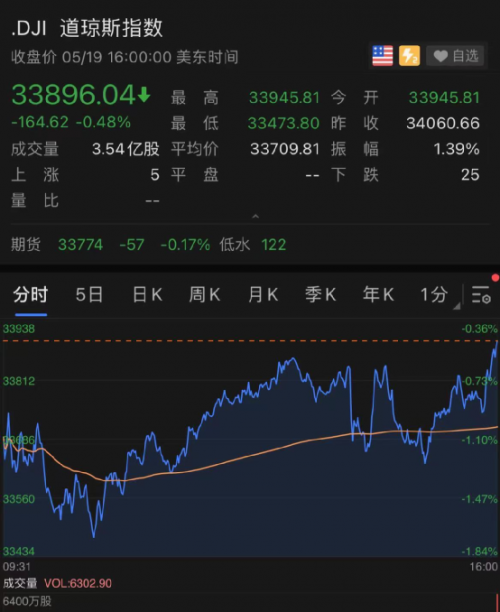Tap the 成交量 value 3.54亿股

click(126, 149)
